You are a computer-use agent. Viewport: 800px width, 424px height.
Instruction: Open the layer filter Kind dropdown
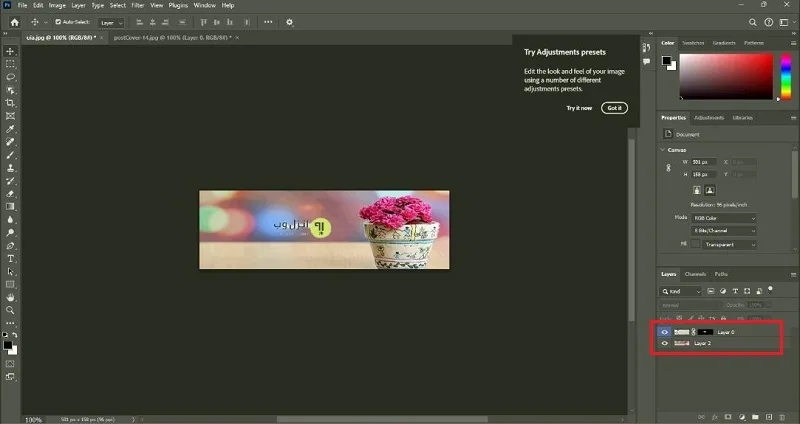pos(681,291)
